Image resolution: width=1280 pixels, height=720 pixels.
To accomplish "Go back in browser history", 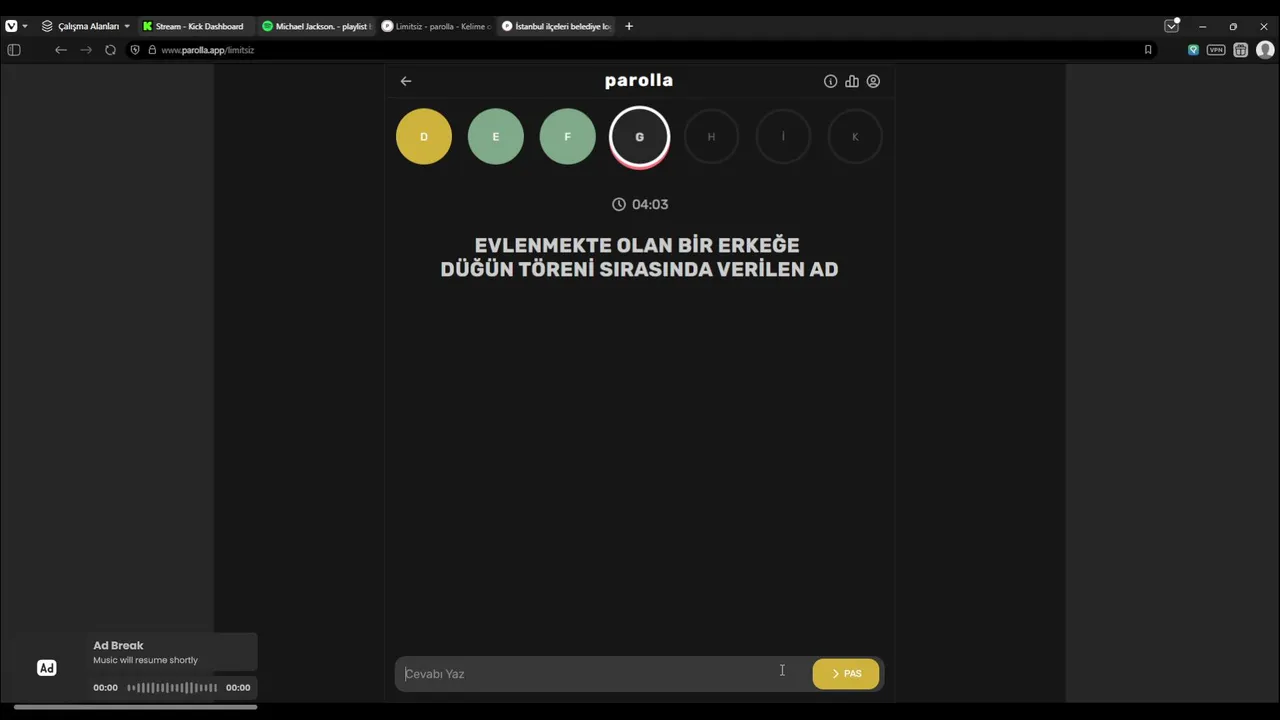I will click(x=61, y=50).
